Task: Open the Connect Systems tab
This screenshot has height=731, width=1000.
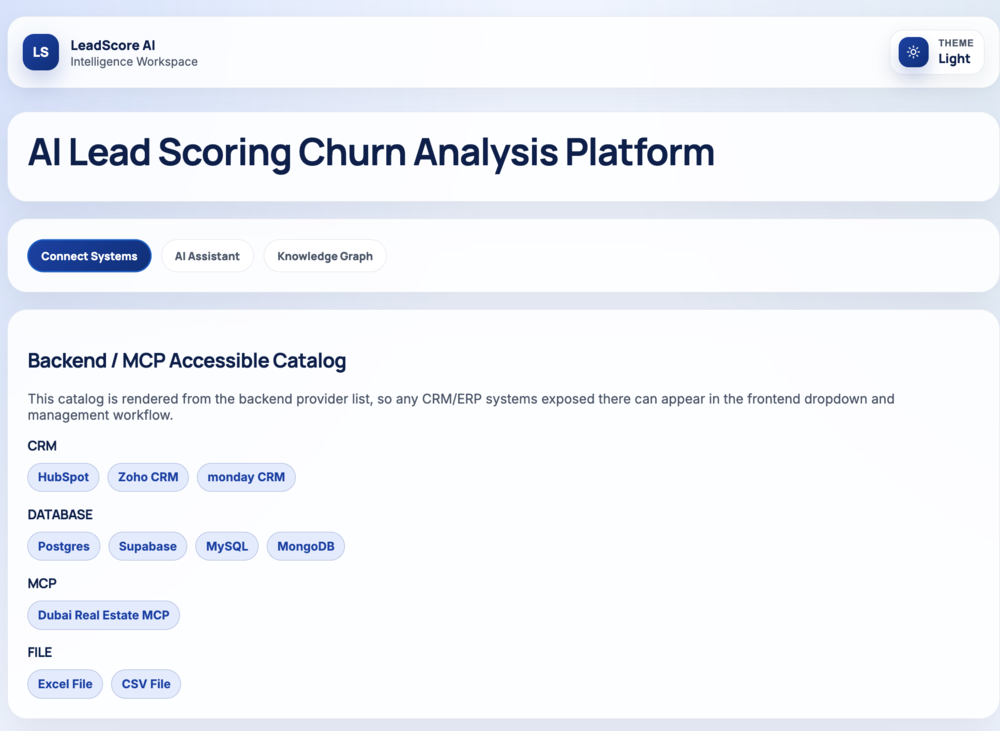Action: click(89, 256)
